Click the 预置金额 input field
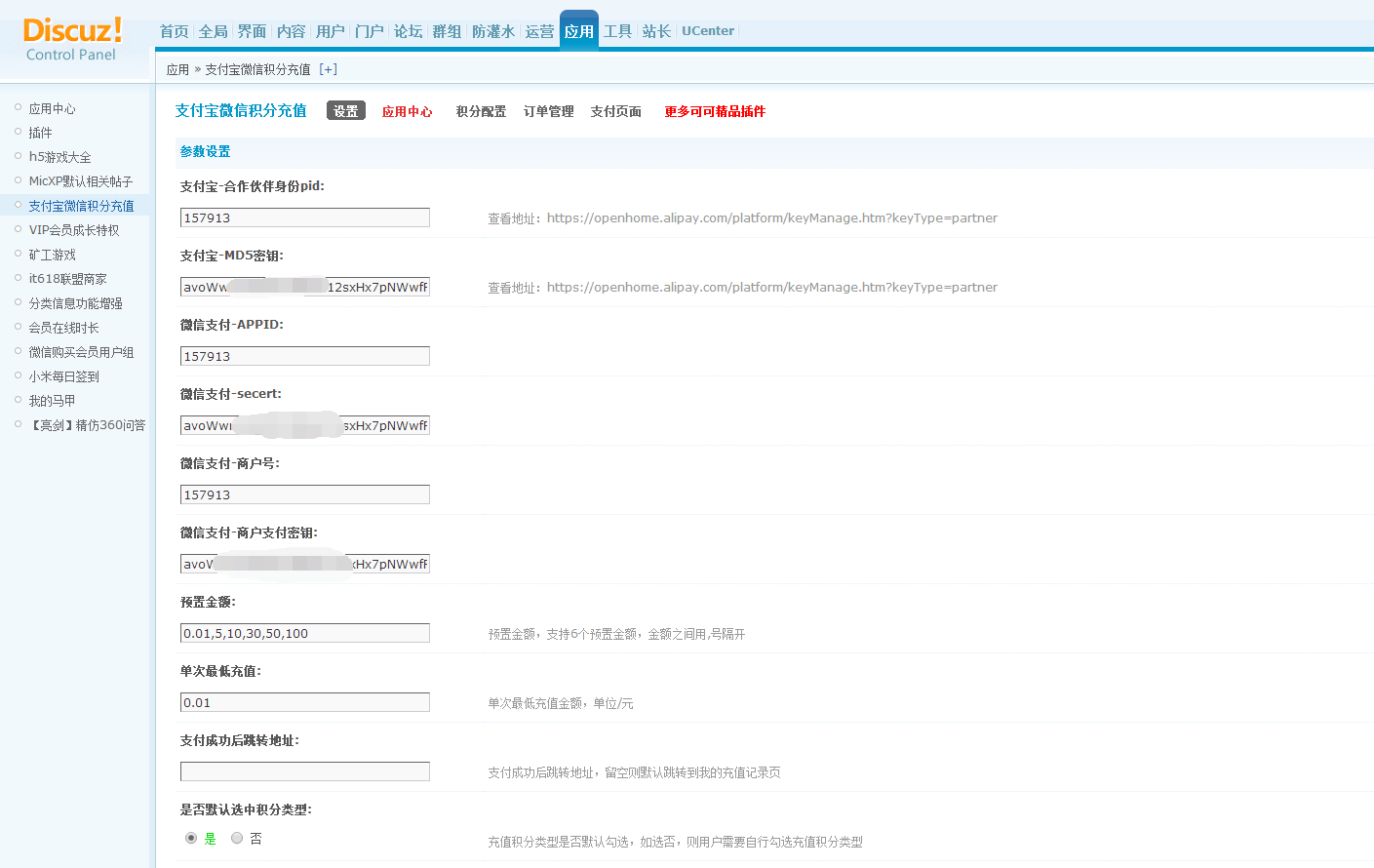This screenshot has width=1374, height=868. [305, 633]
